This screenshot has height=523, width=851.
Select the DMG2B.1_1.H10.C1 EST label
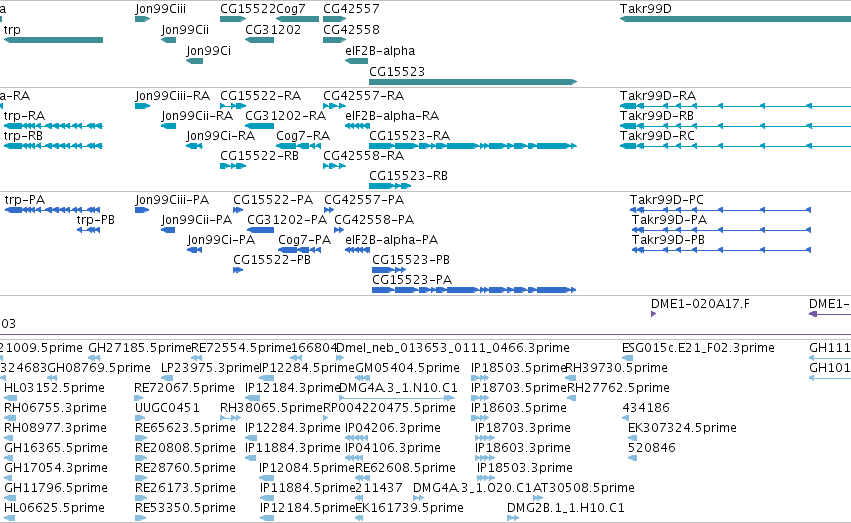tap(566, 509)
